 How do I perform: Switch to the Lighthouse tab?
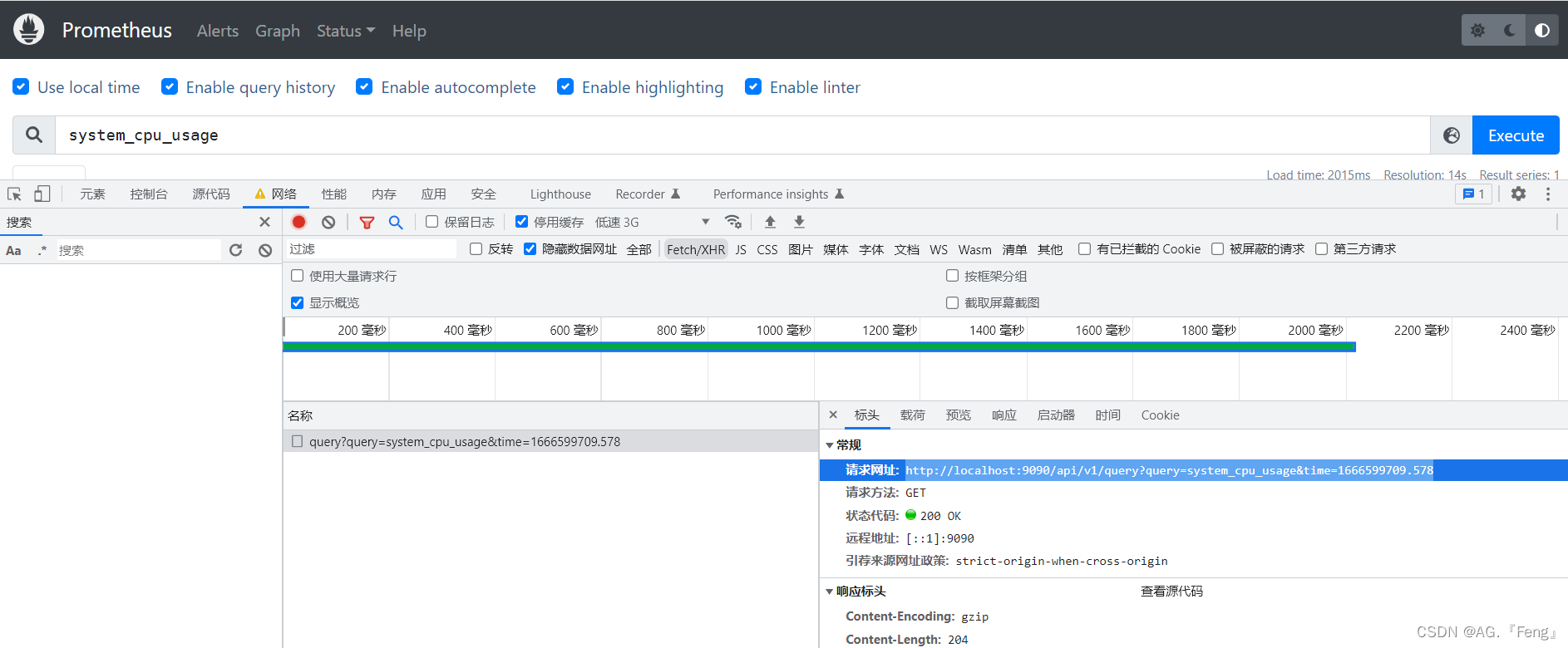[560, 194]
